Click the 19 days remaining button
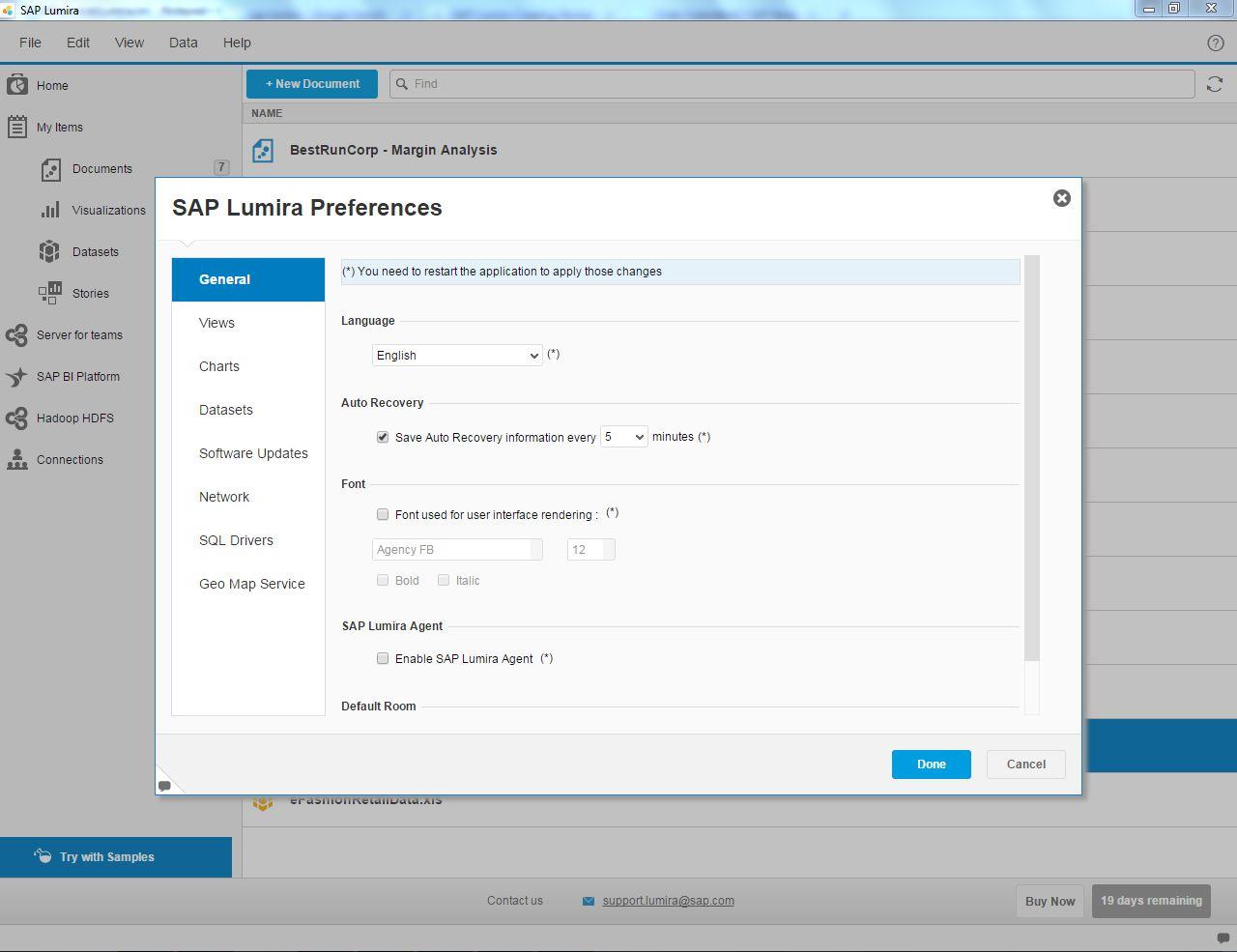 click(x=1151, y=901)
